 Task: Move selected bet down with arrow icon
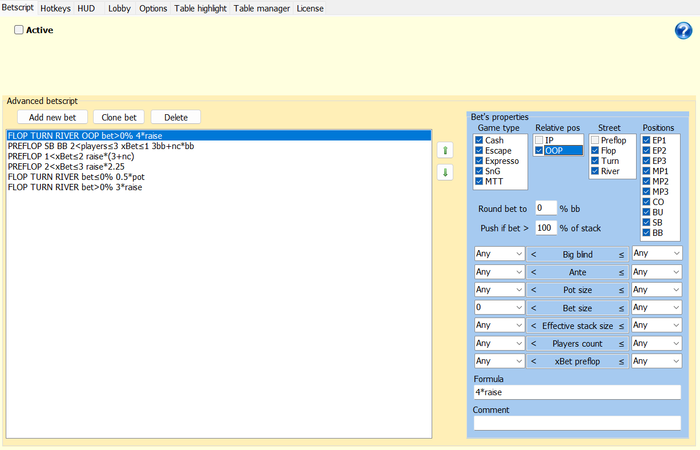coord(445,172)
